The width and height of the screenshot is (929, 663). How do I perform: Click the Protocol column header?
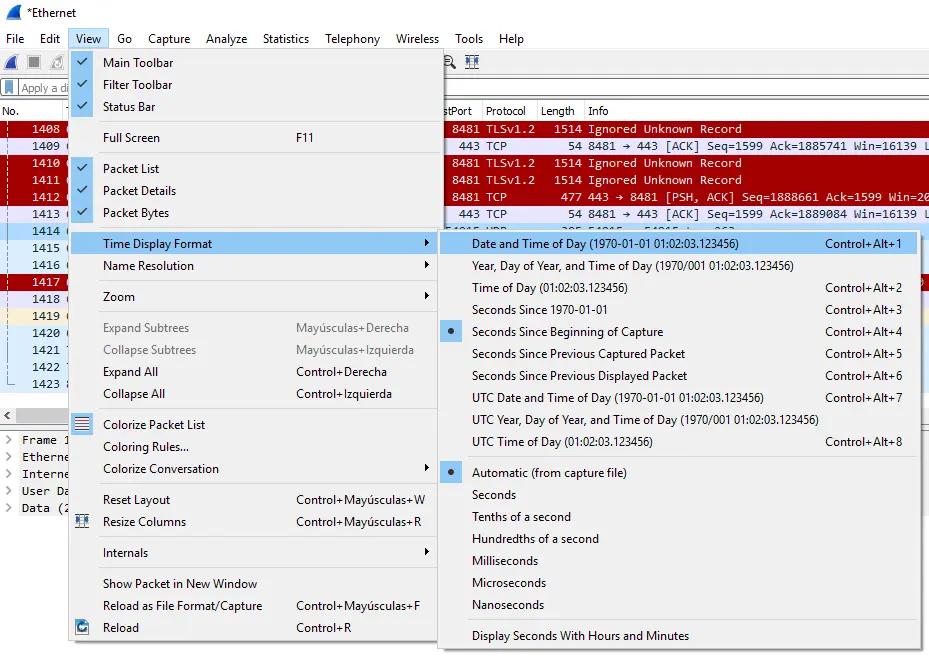point(509,111)
